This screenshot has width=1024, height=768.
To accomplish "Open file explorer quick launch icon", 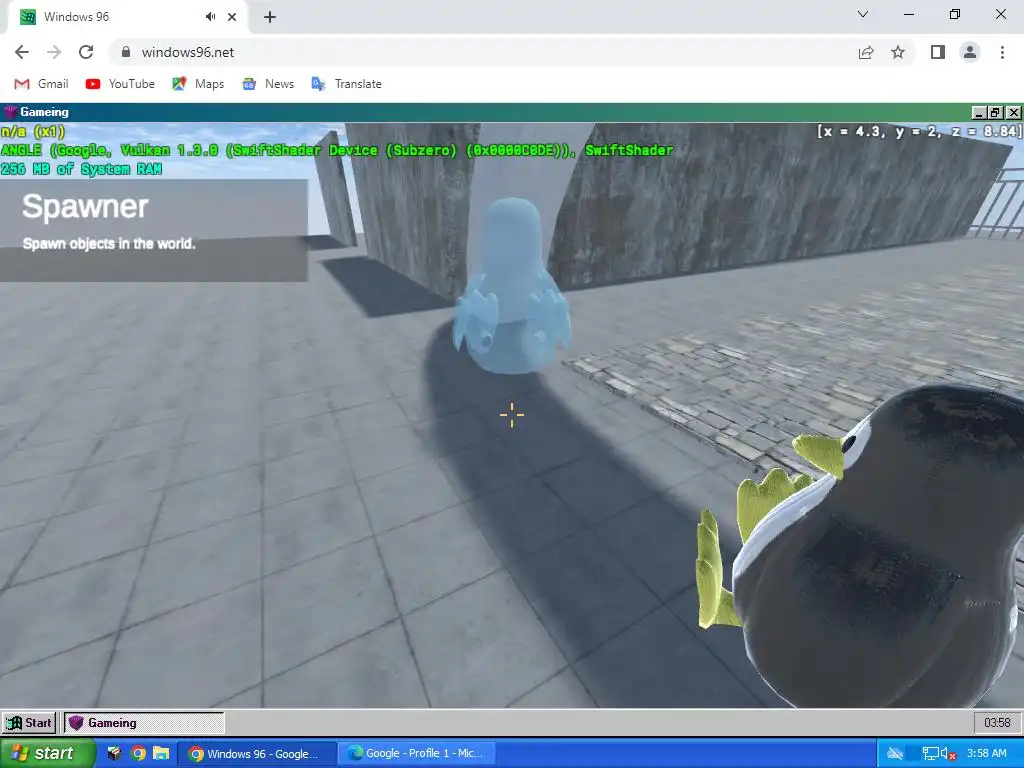I will tap(161, 754).
